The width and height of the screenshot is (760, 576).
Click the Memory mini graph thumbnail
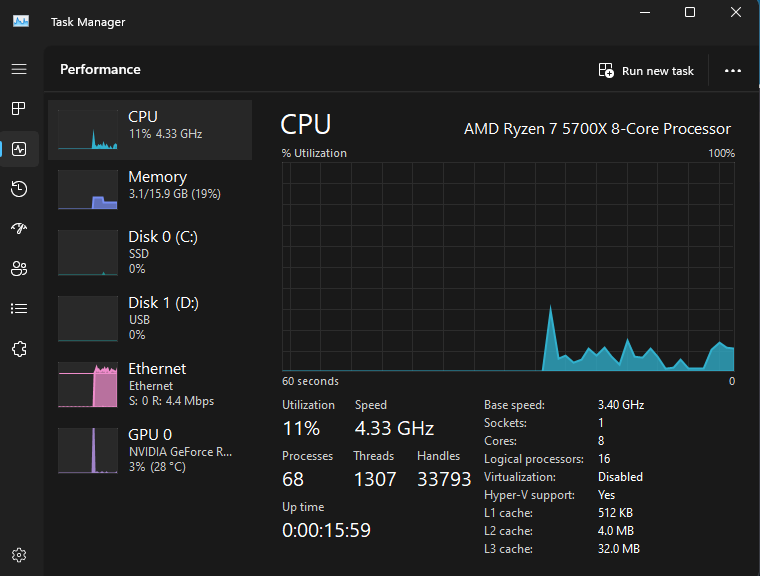(x=88, y=190)
